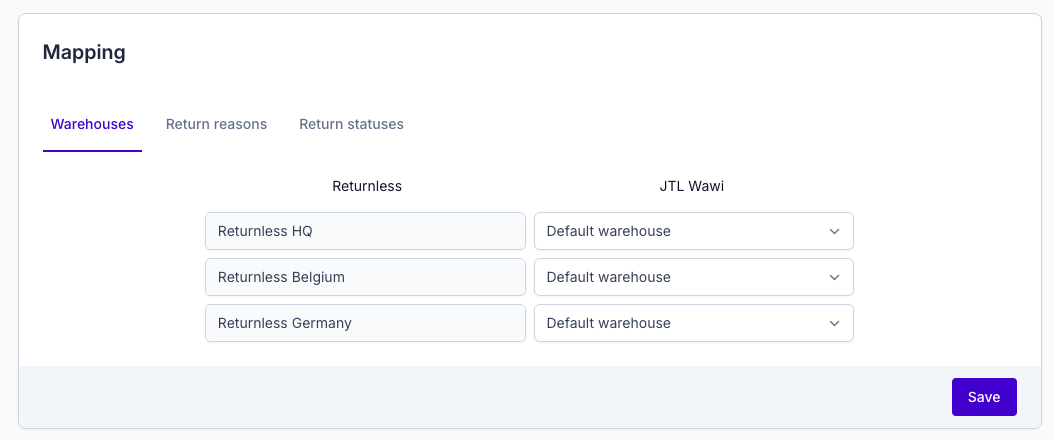Click the gray footer bar left of Save
The image size is (1055, 440).
point(480,397)
